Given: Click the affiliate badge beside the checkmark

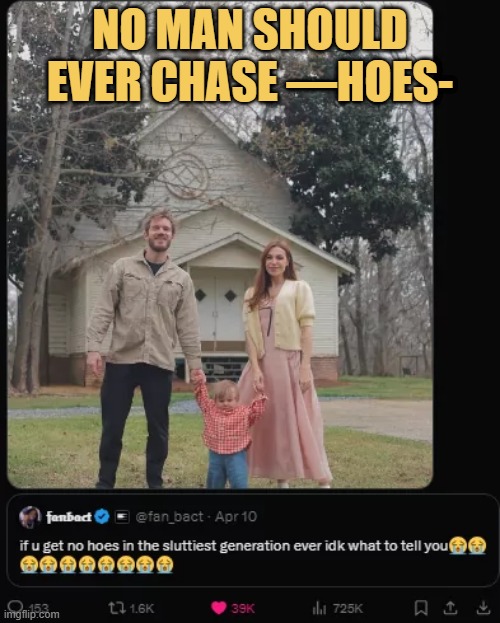Looking at the screenshot, I should point(122,517).
